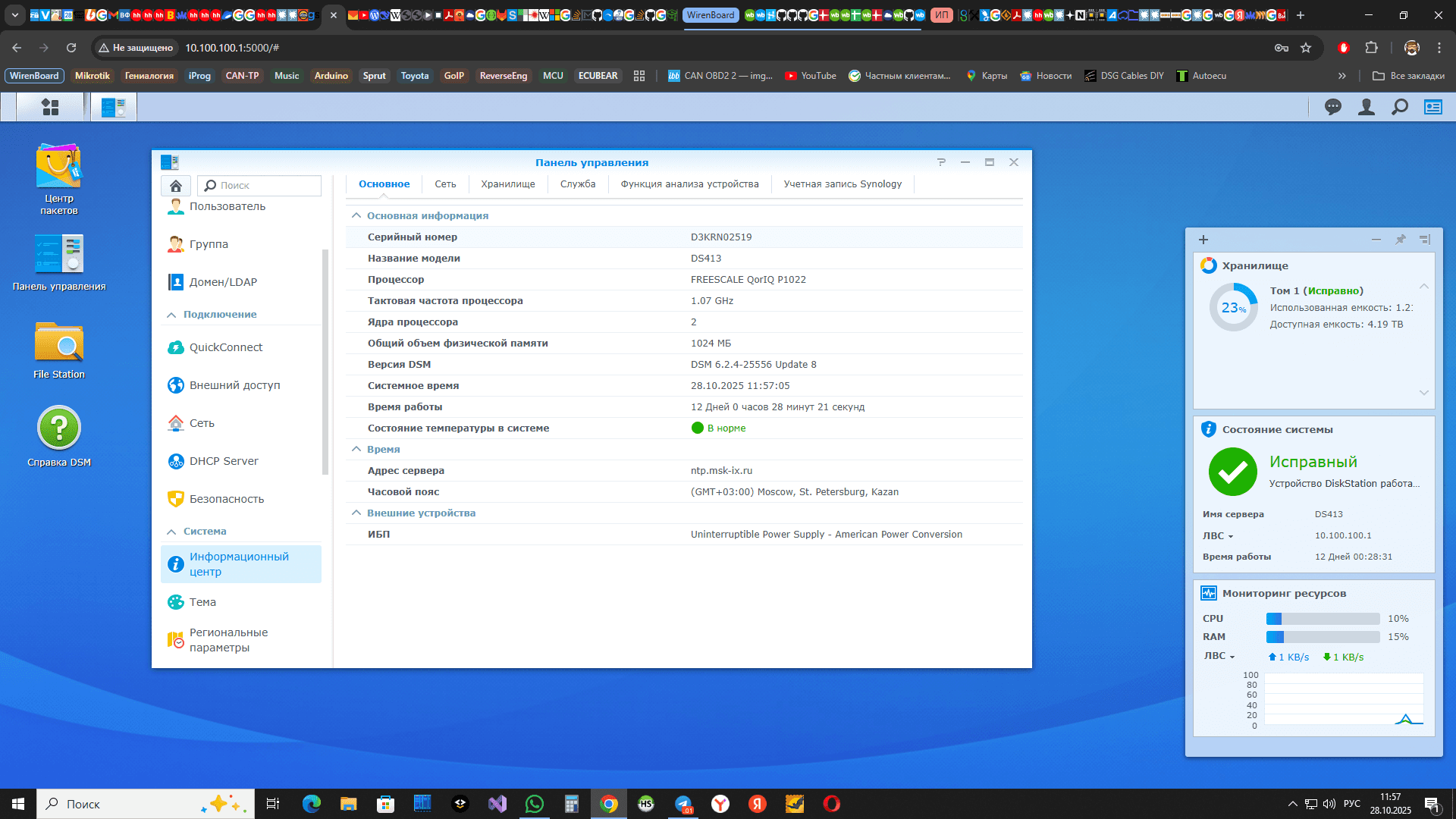Toggle the widgets panel icon
The height and width of the screenshot is (819, 1456).
[1432, 107]
